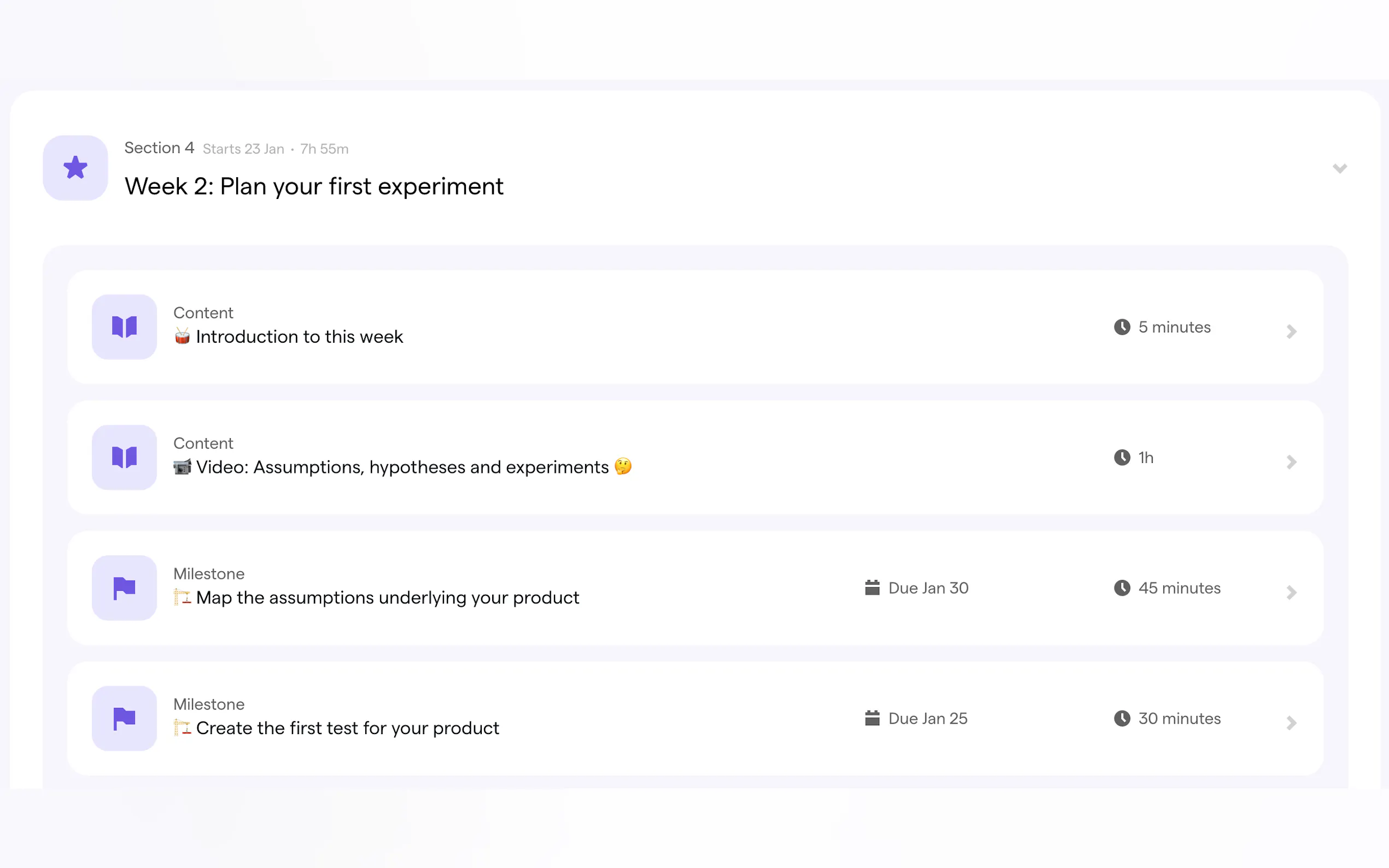The height and width of the screenshot is (868, 1389).
Task: Click the calendar icon beside Due Jan 30
Action: point(872,587)
